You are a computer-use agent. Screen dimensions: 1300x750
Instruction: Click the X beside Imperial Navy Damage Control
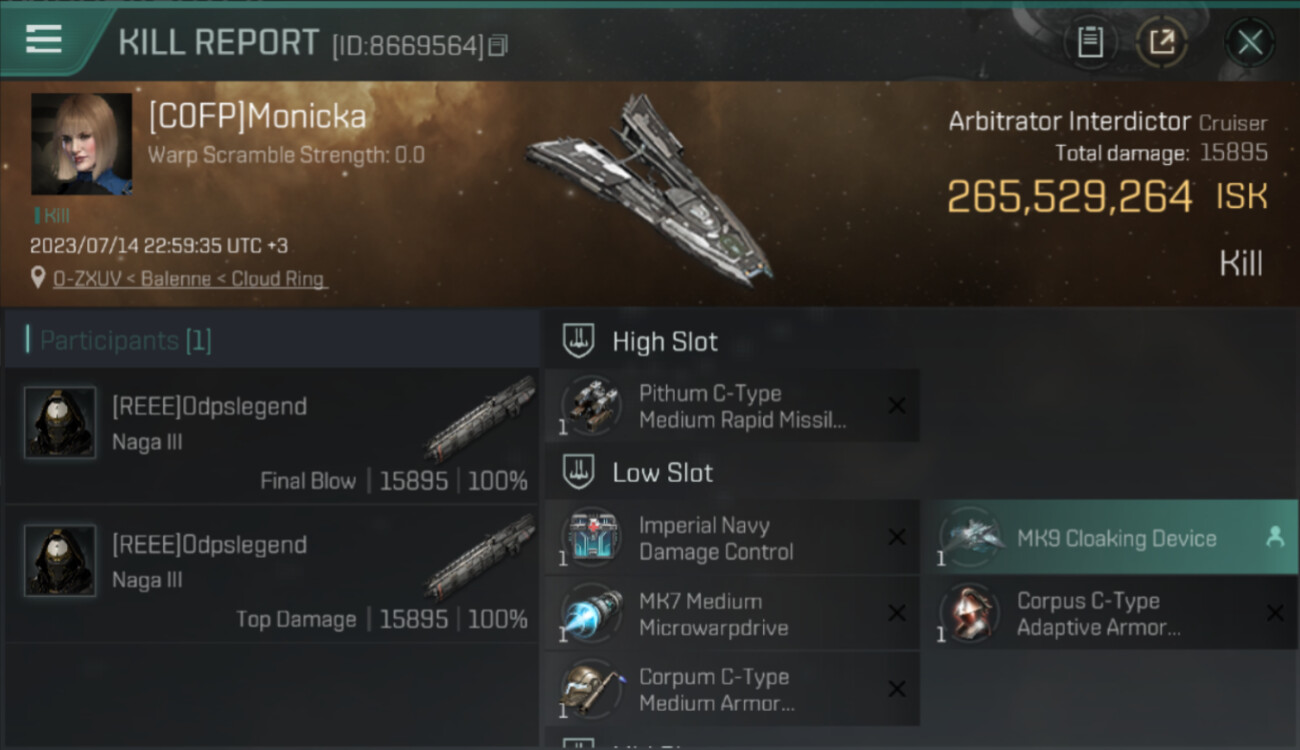pyautogui.click(x=897, y=538)
